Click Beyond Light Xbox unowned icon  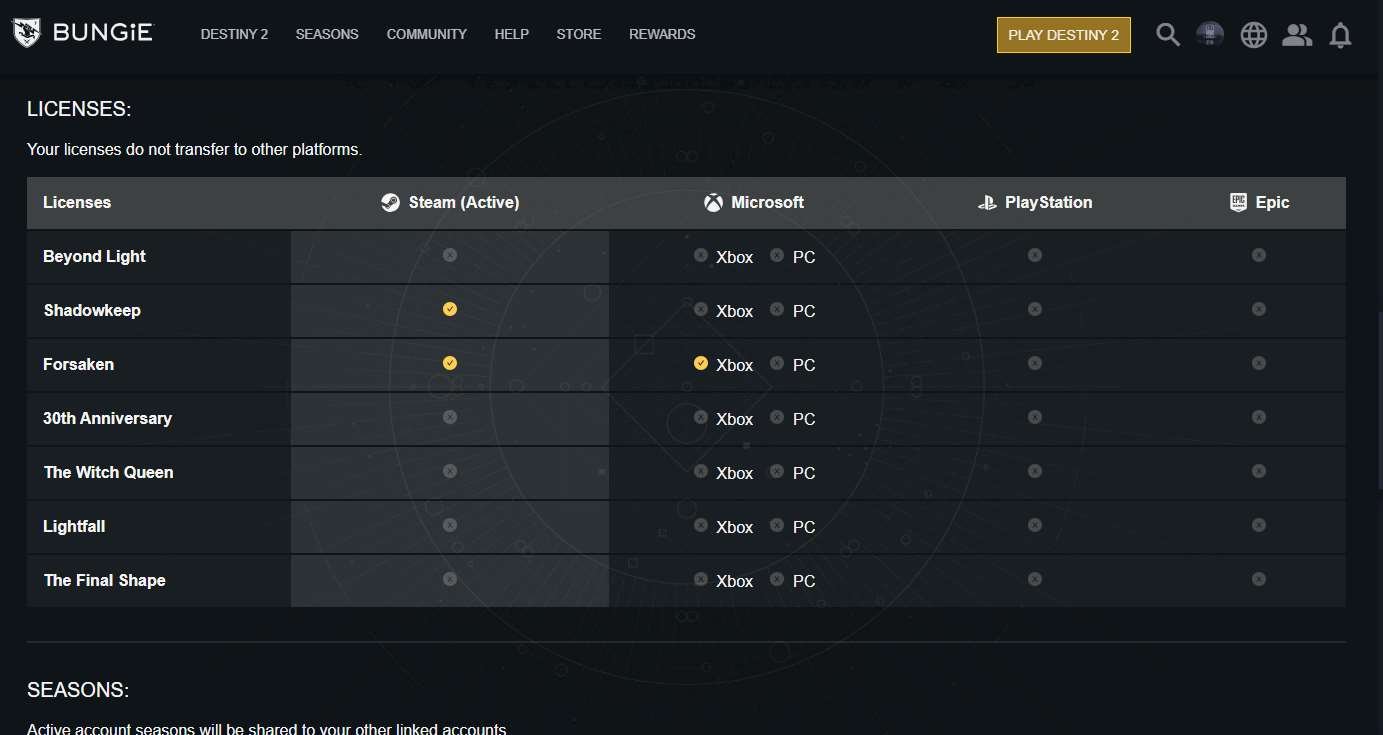701,255
